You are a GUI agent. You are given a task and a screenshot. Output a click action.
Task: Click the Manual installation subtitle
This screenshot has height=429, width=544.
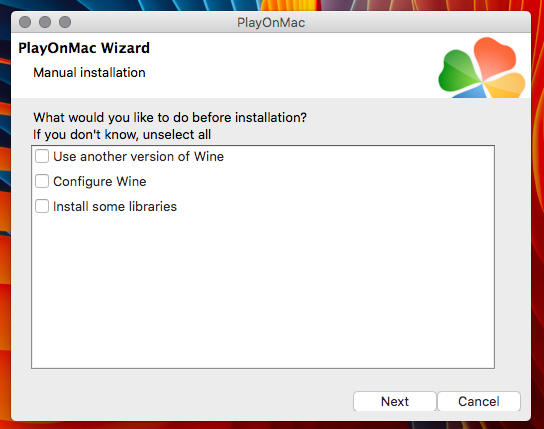point(89,72)
